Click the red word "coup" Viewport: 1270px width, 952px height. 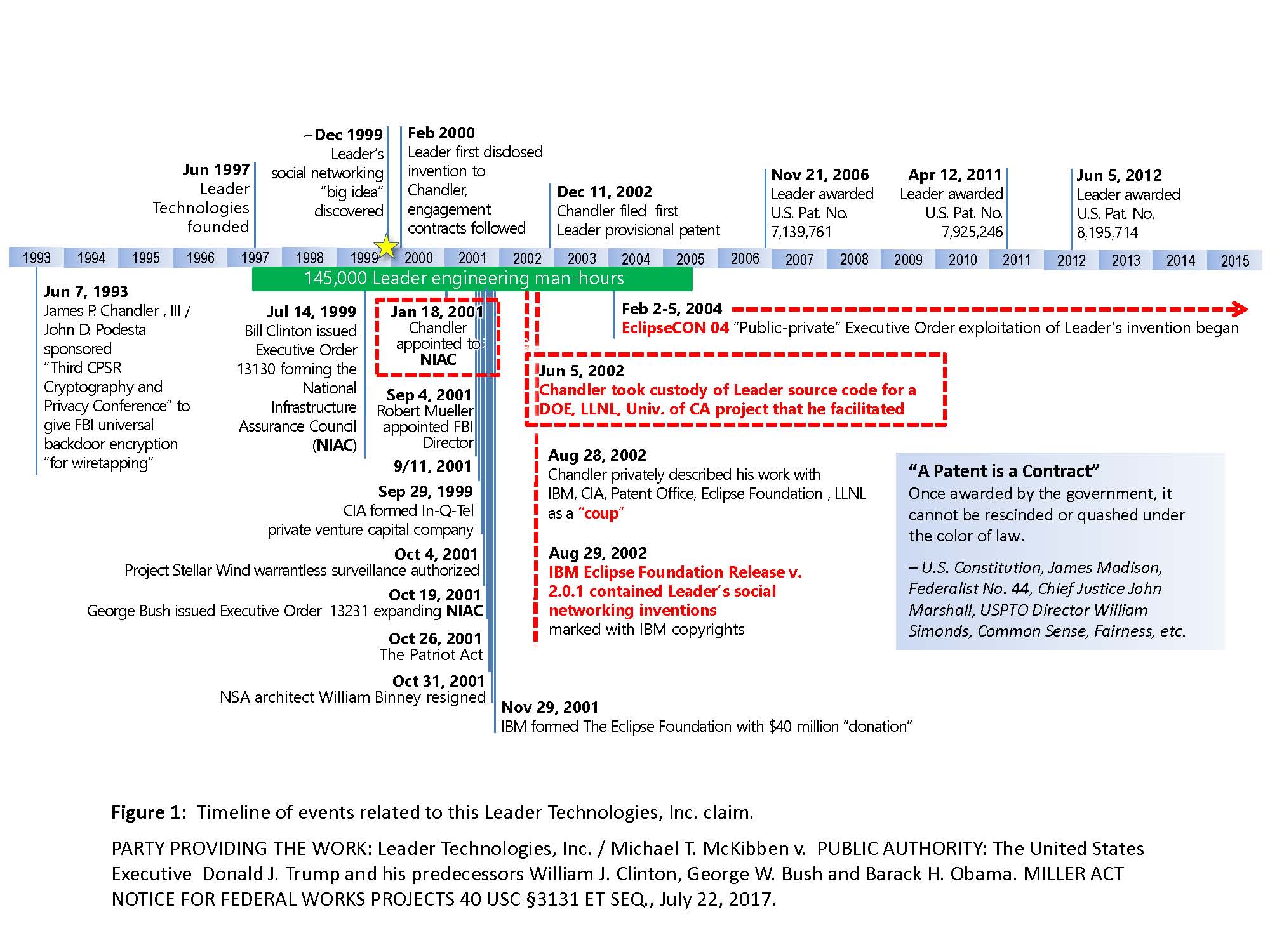pos(601,513)
